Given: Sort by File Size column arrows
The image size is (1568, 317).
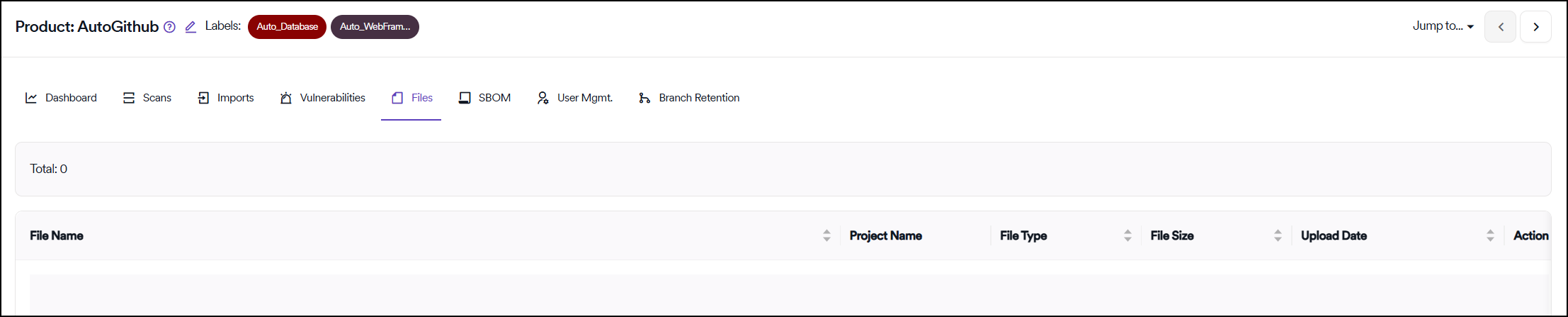Looking at the screenshot, I should click(1278, 235).
